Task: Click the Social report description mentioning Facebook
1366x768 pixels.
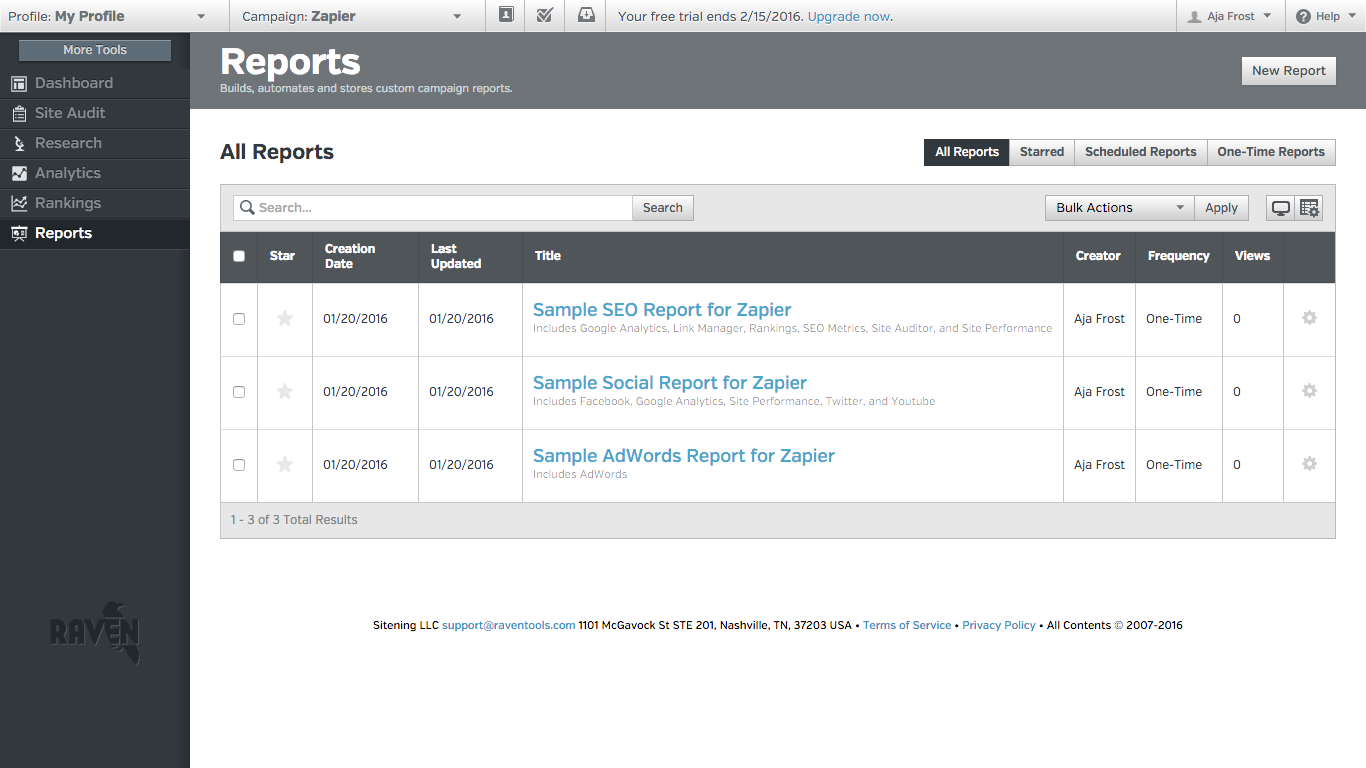Action: (x=734, y=401)
